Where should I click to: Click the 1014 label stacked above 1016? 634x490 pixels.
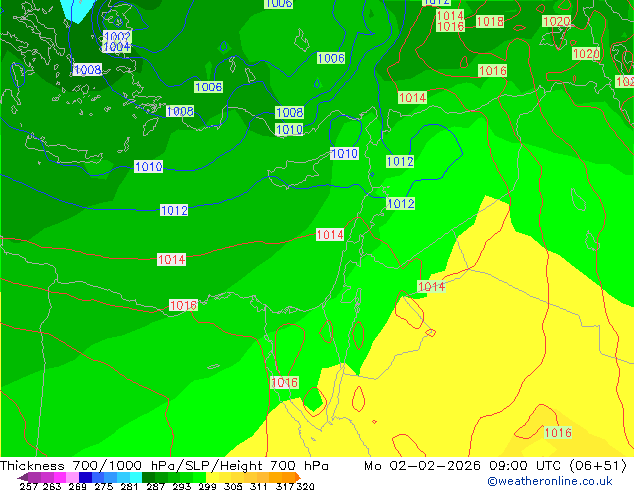[x=450, y=16]
